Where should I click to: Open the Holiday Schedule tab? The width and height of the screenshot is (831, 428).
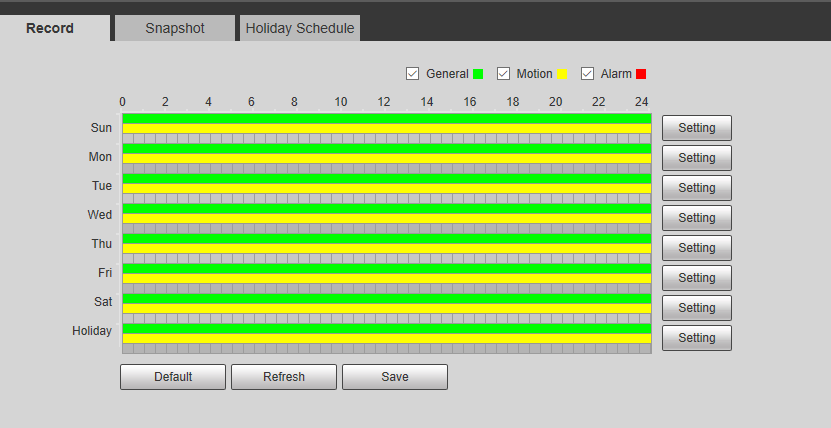pos(299,28)
